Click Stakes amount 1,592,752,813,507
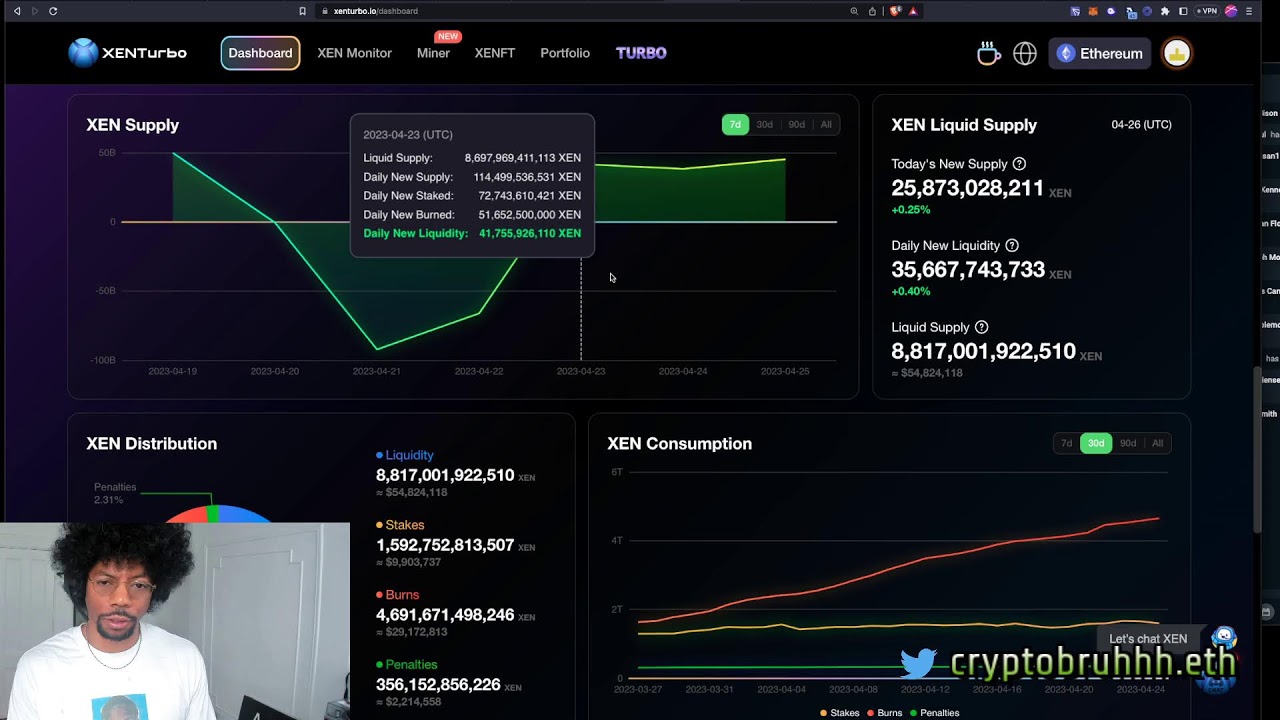Viewport: 1280px width, 720px height. click(445, 545)
